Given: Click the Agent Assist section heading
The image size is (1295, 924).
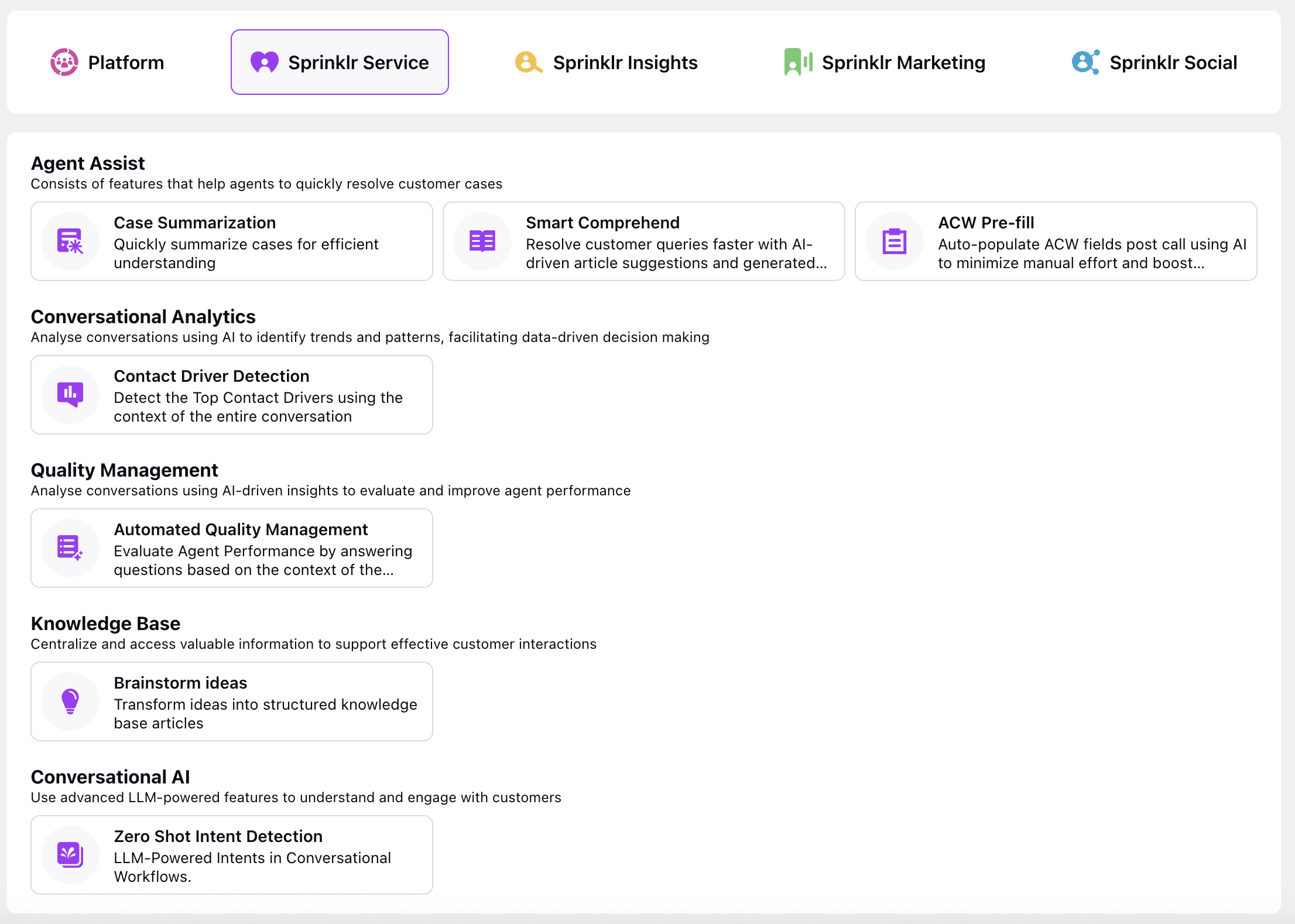Looking at the screenshot, I should click(x=88, y=163).
